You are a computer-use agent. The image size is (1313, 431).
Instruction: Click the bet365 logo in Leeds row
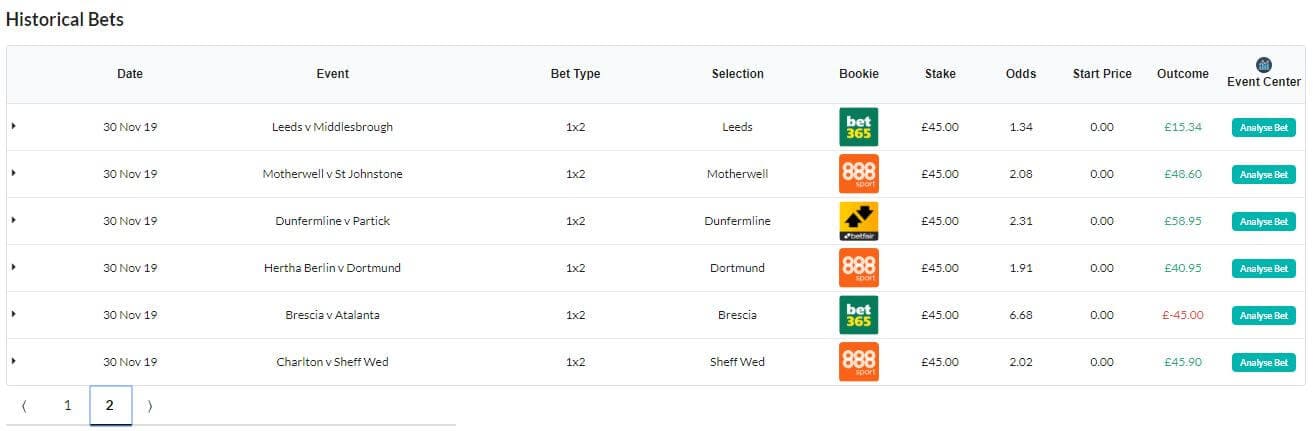[x=858, y=127]
